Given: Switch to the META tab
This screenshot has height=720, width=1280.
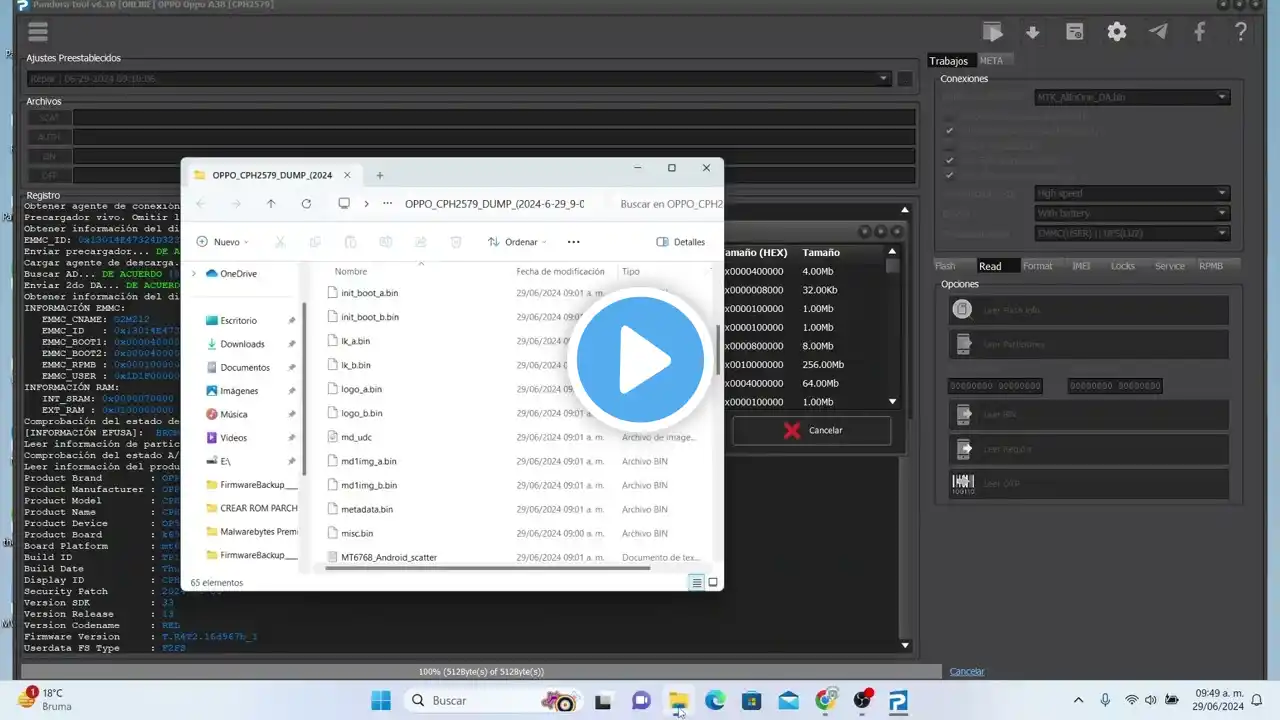Looking at the screenshot, I should pyautogui.click(x=991, y=61).
